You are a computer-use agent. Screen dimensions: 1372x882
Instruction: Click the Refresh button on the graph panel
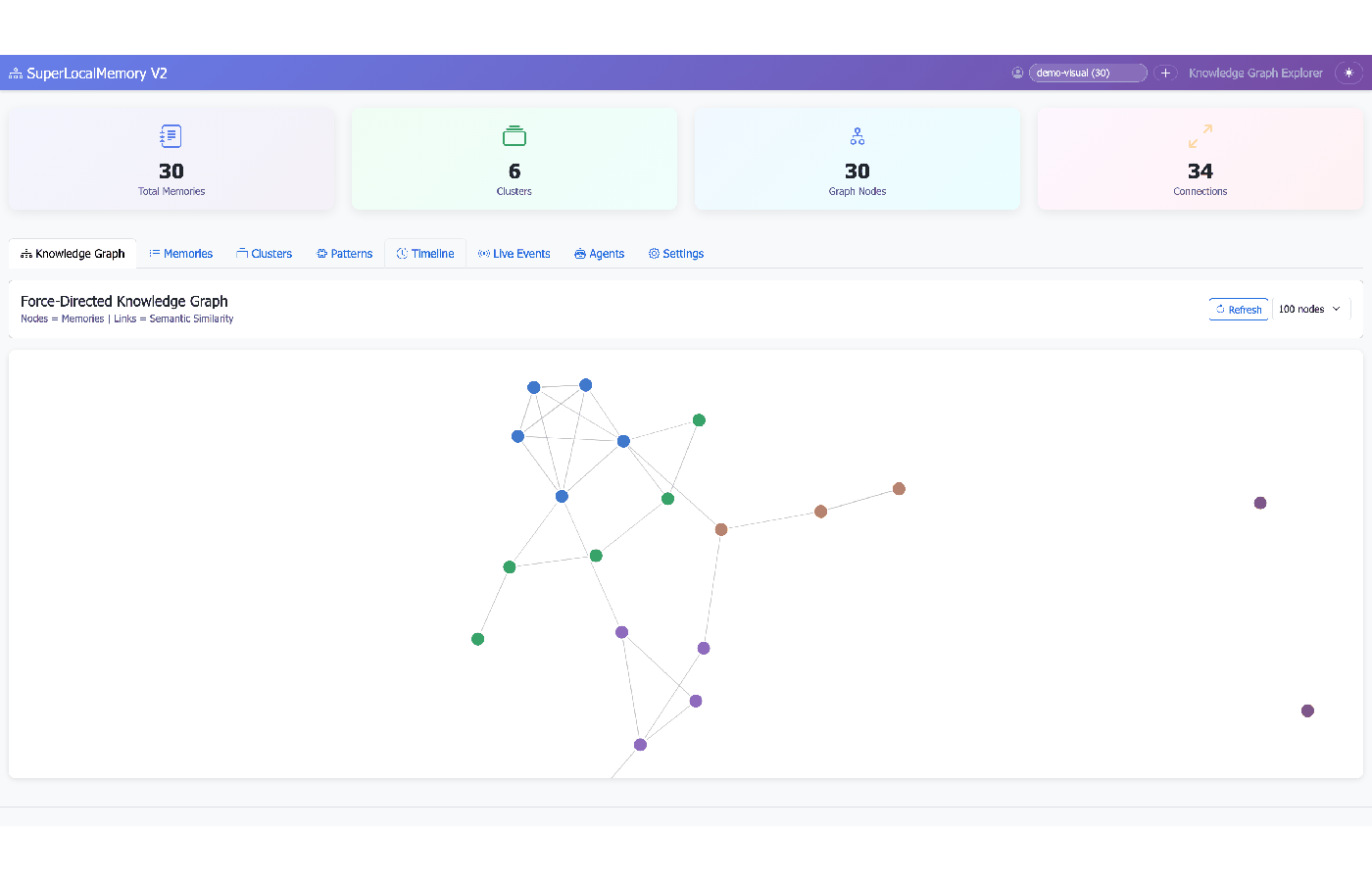tap(1238, 309)
